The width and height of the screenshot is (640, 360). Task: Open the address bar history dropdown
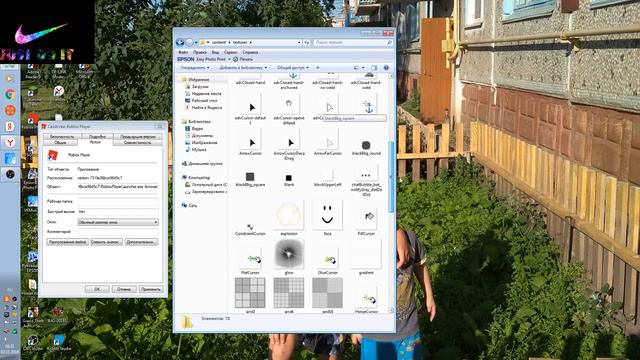pyautogui.click(x=299, y=42)
